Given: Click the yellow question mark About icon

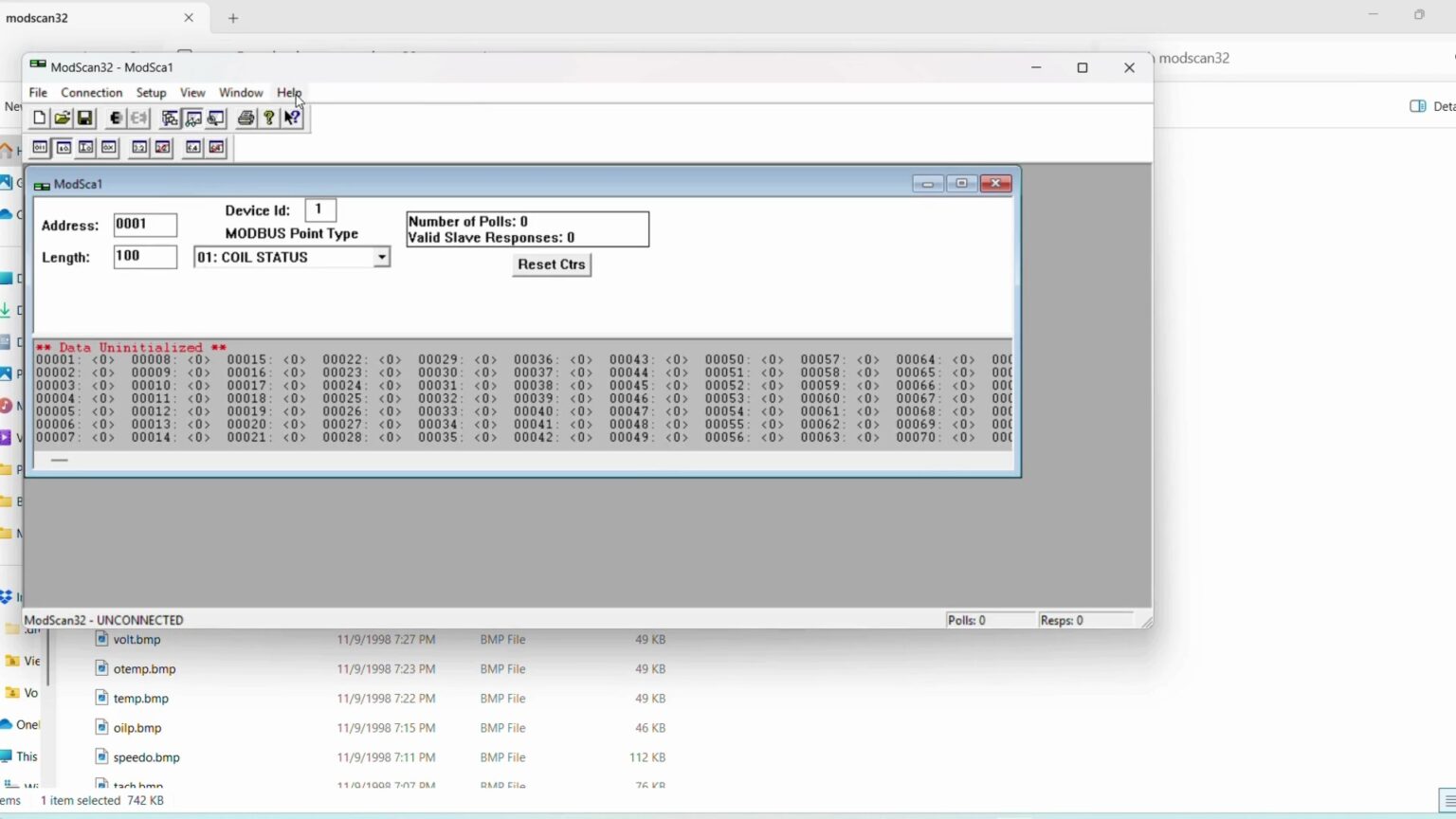Looking at the screenshot, I should [269, 118].
